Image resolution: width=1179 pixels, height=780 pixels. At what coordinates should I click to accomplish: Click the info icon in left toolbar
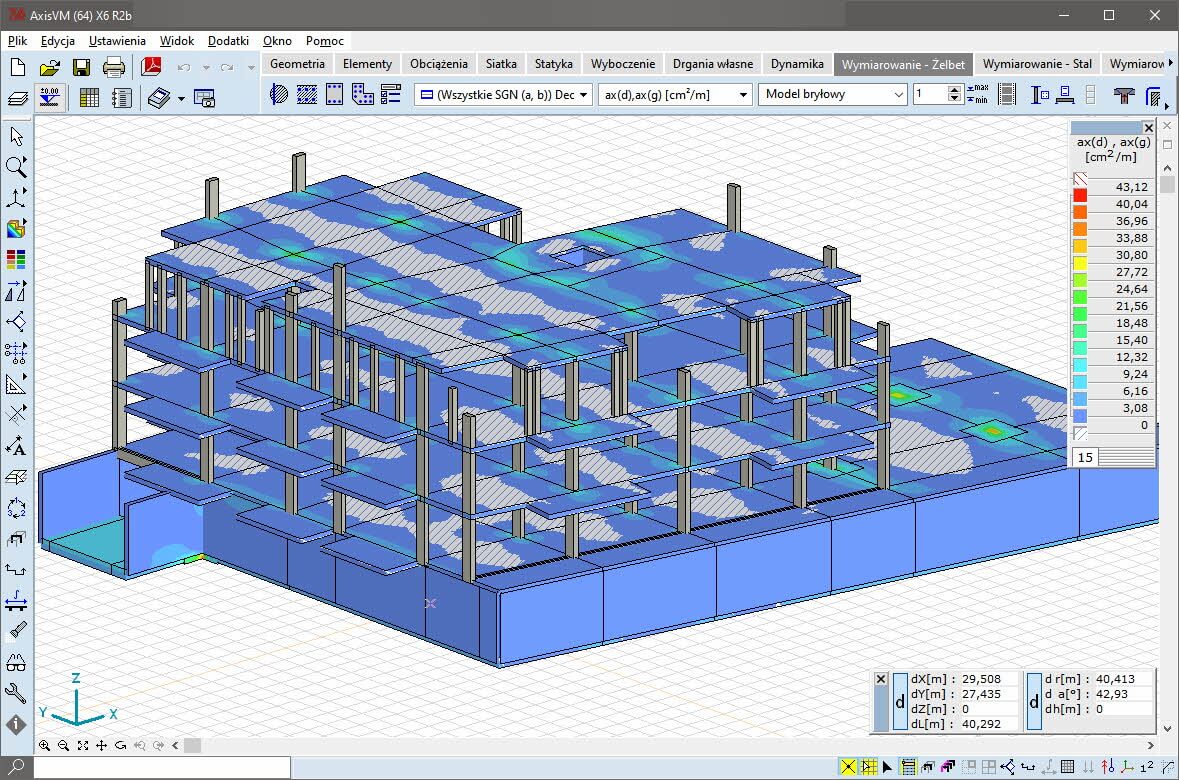click(16, 725)
